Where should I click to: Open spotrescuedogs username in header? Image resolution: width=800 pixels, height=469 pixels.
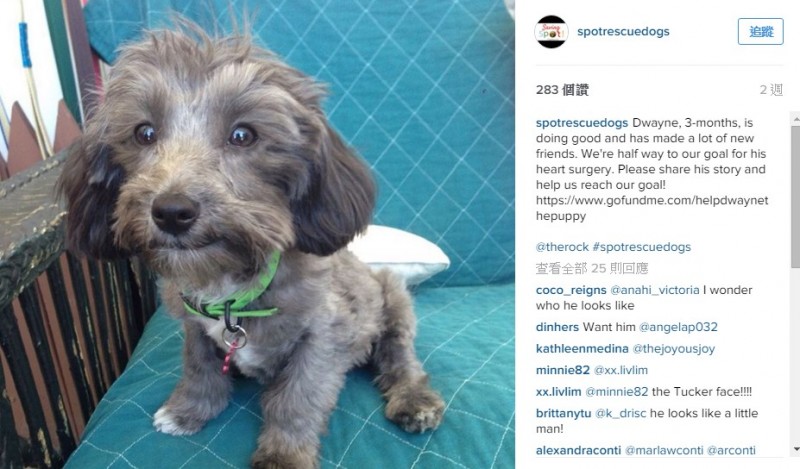pyautogui.click(x=623, y=32)
